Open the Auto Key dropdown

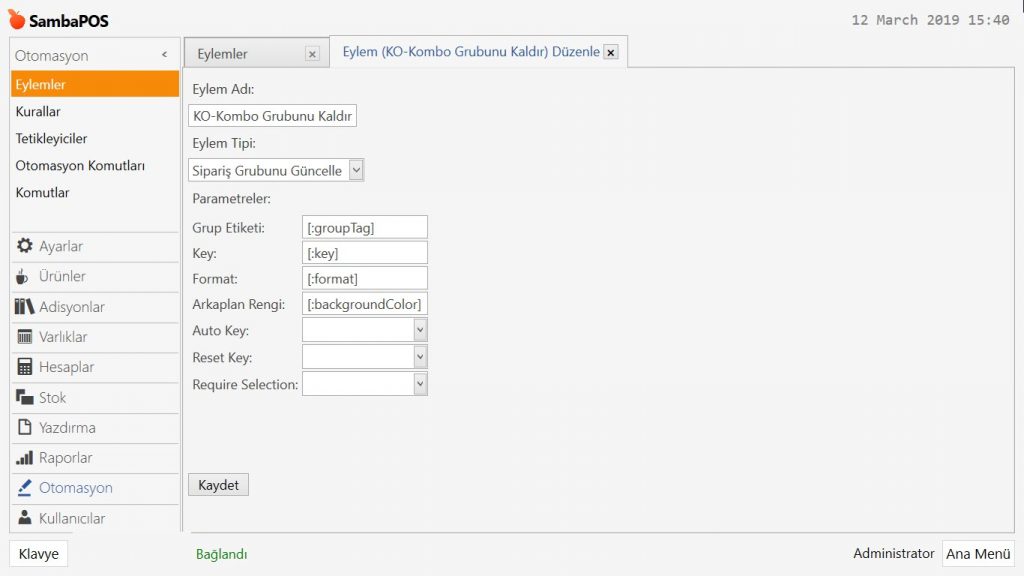[420, 330]
